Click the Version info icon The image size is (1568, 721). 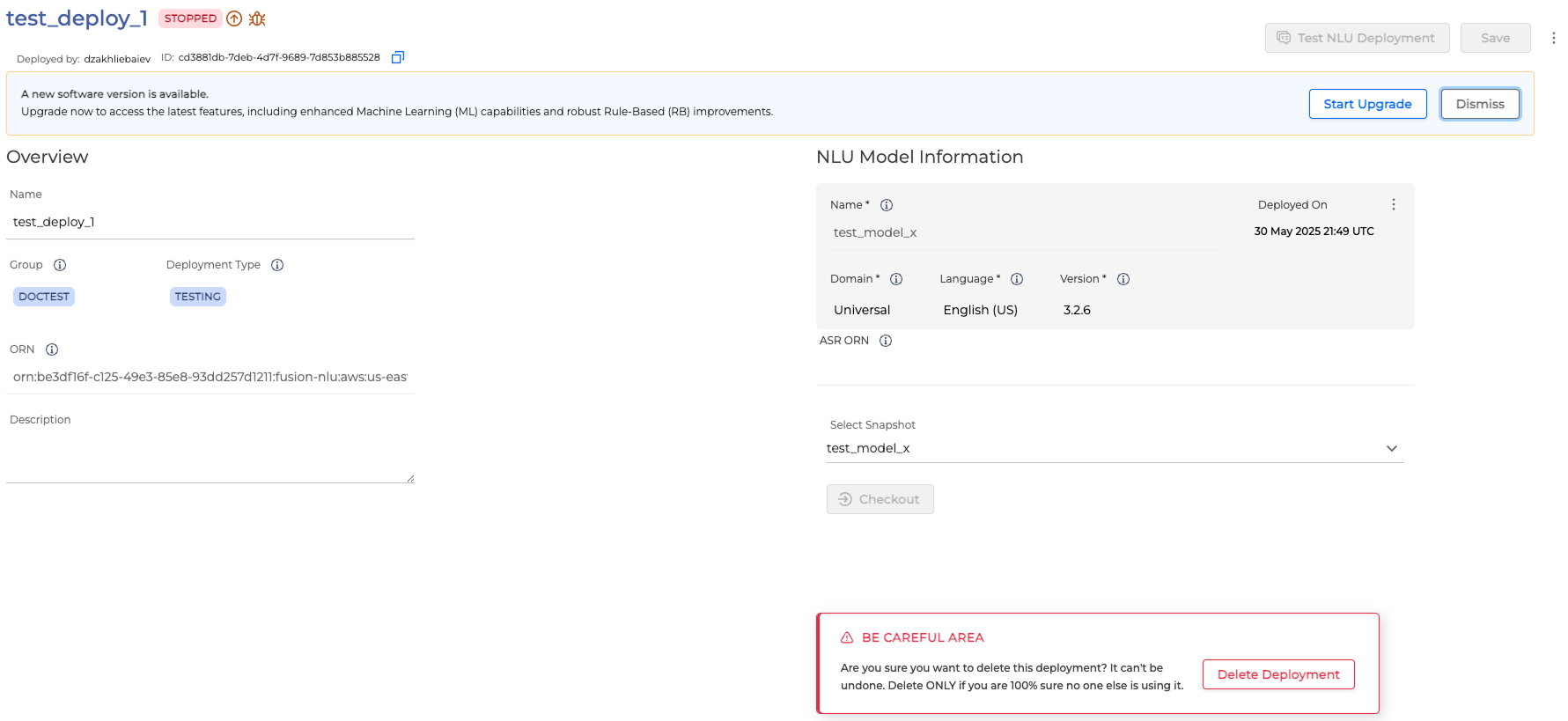pos(1123,279)
